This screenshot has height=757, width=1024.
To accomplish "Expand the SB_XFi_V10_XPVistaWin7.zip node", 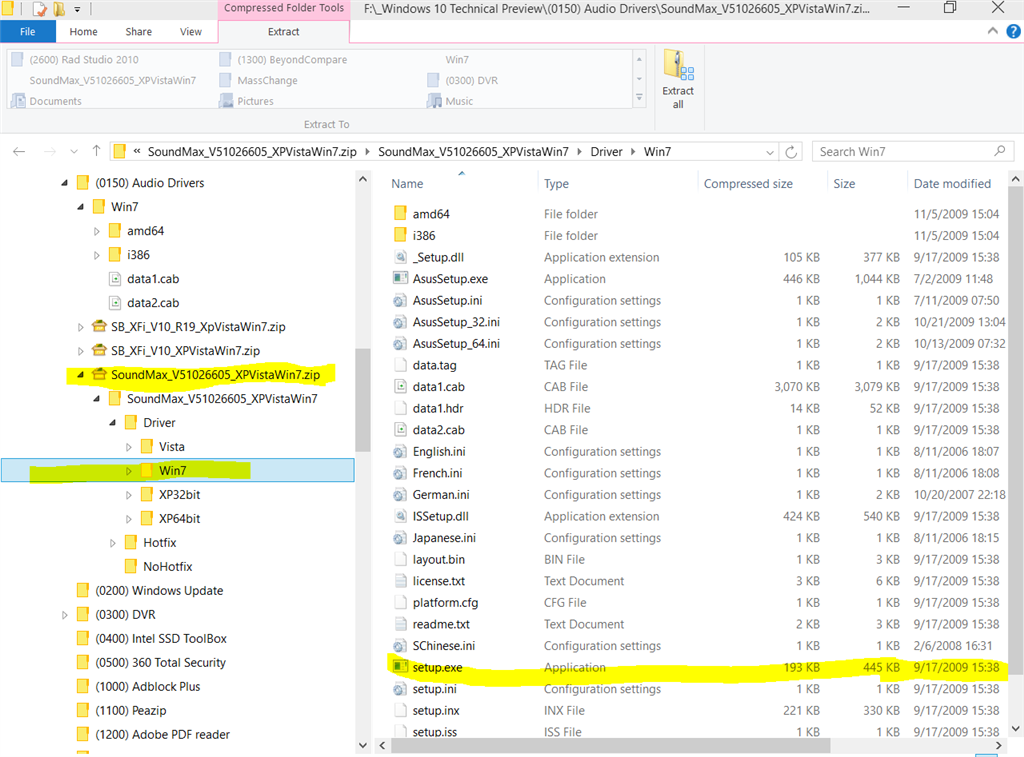I will [x=80, y=351].
